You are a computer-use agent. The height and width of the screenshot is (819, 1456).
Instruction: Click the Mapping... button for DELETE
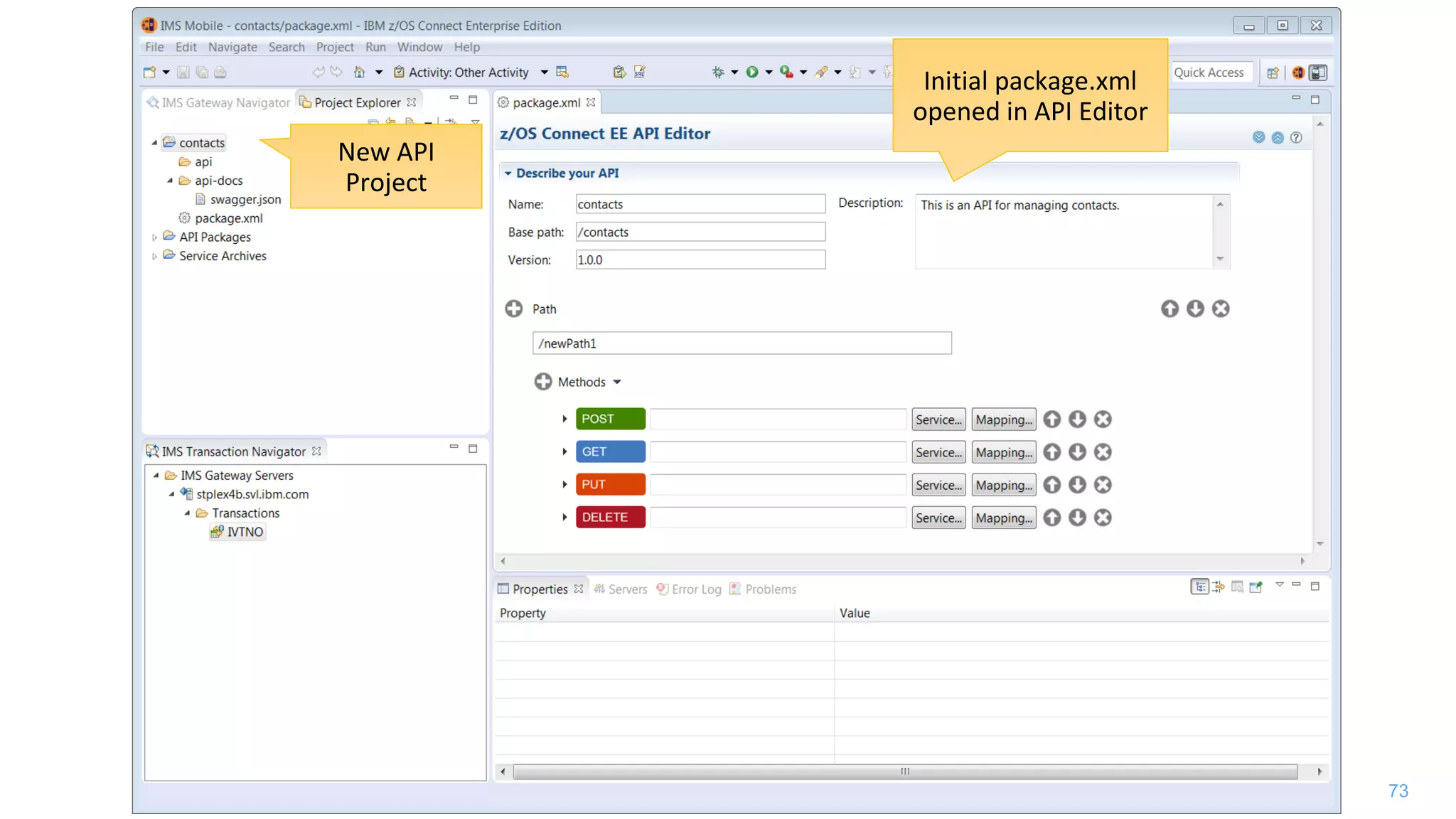click(1004, 518)
